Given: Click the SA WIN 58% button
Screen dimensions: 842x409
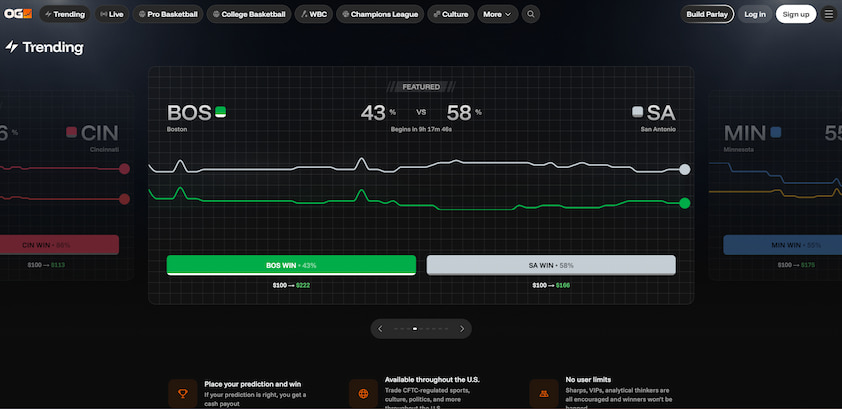Looking at the screenshot, I should pyautogui.click(x=551, y=265).
